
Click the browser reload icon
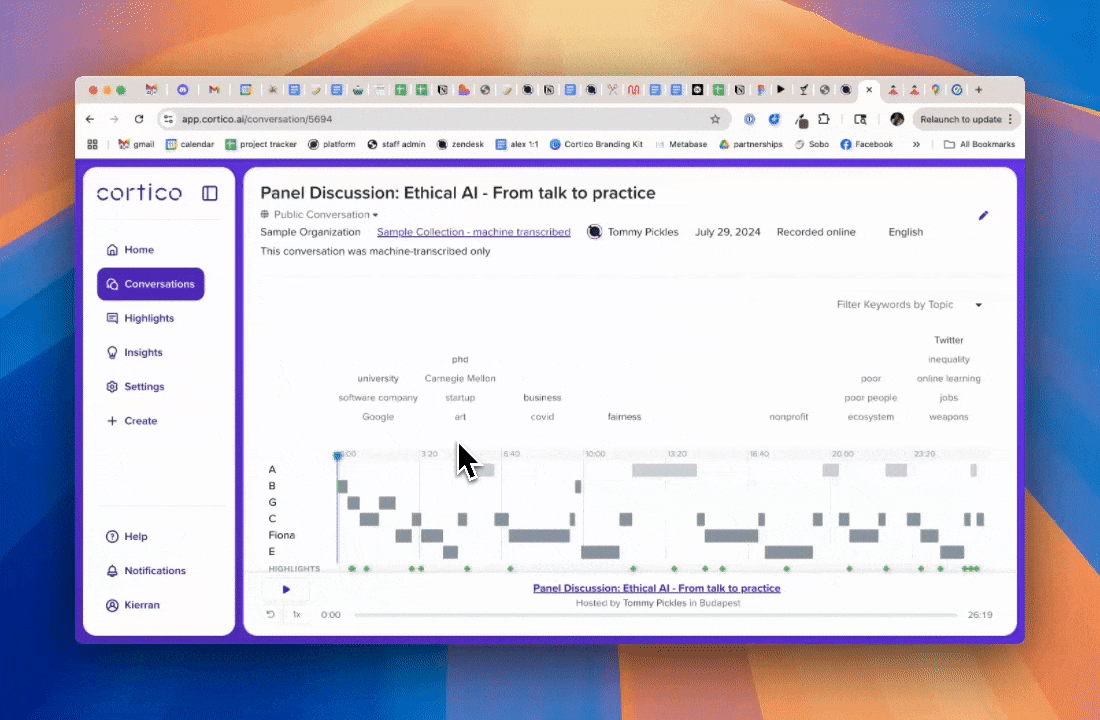139,119
